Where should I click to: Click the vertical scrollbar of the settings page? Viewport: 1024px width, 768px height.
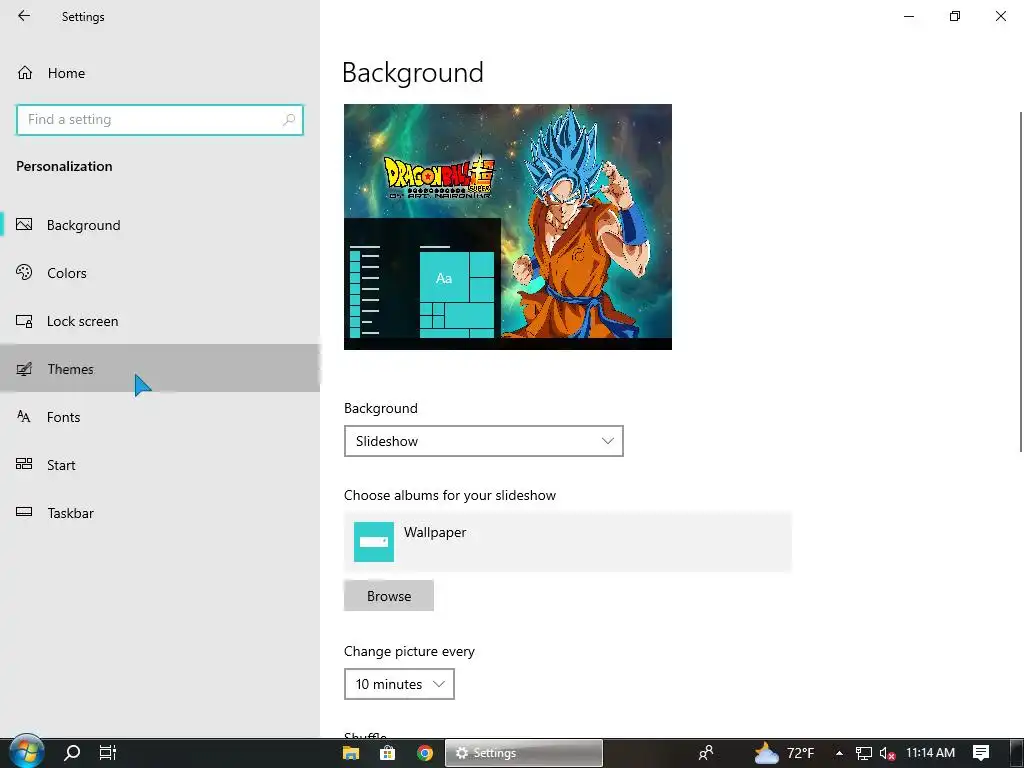(x=1021, y=281)
